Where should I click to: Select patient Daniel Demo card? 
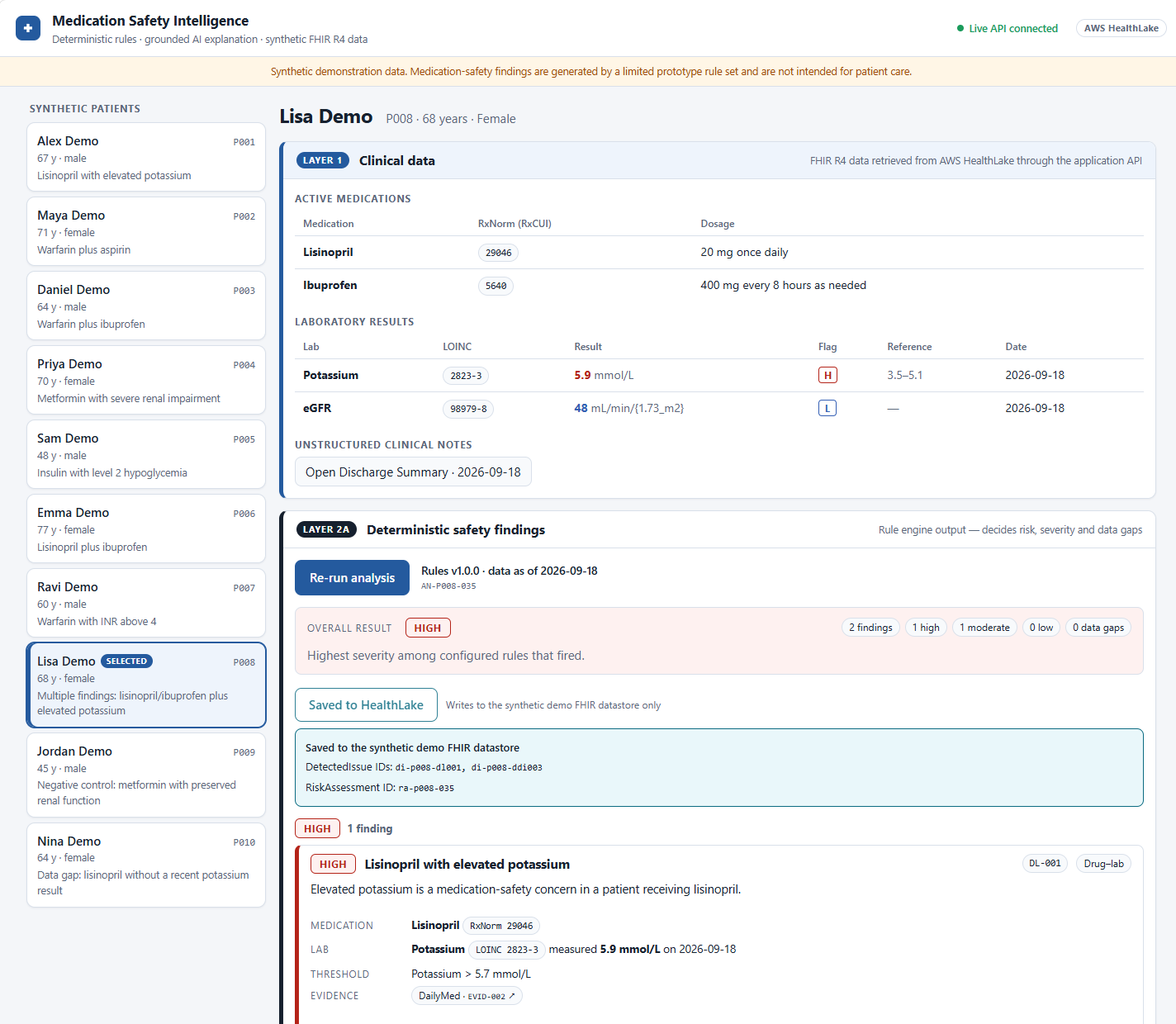click(x=146, y=306)
